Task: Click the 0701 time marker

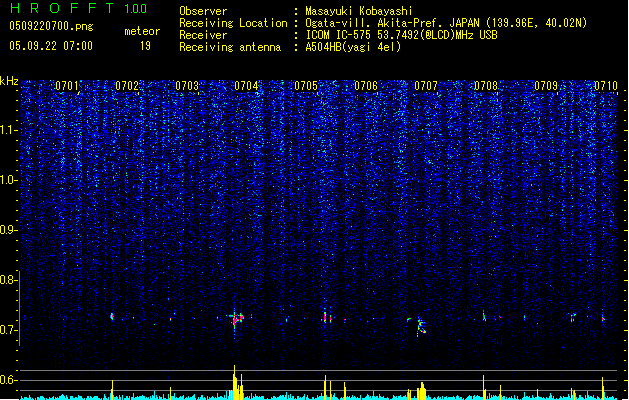Action: [x=67, y=86]
